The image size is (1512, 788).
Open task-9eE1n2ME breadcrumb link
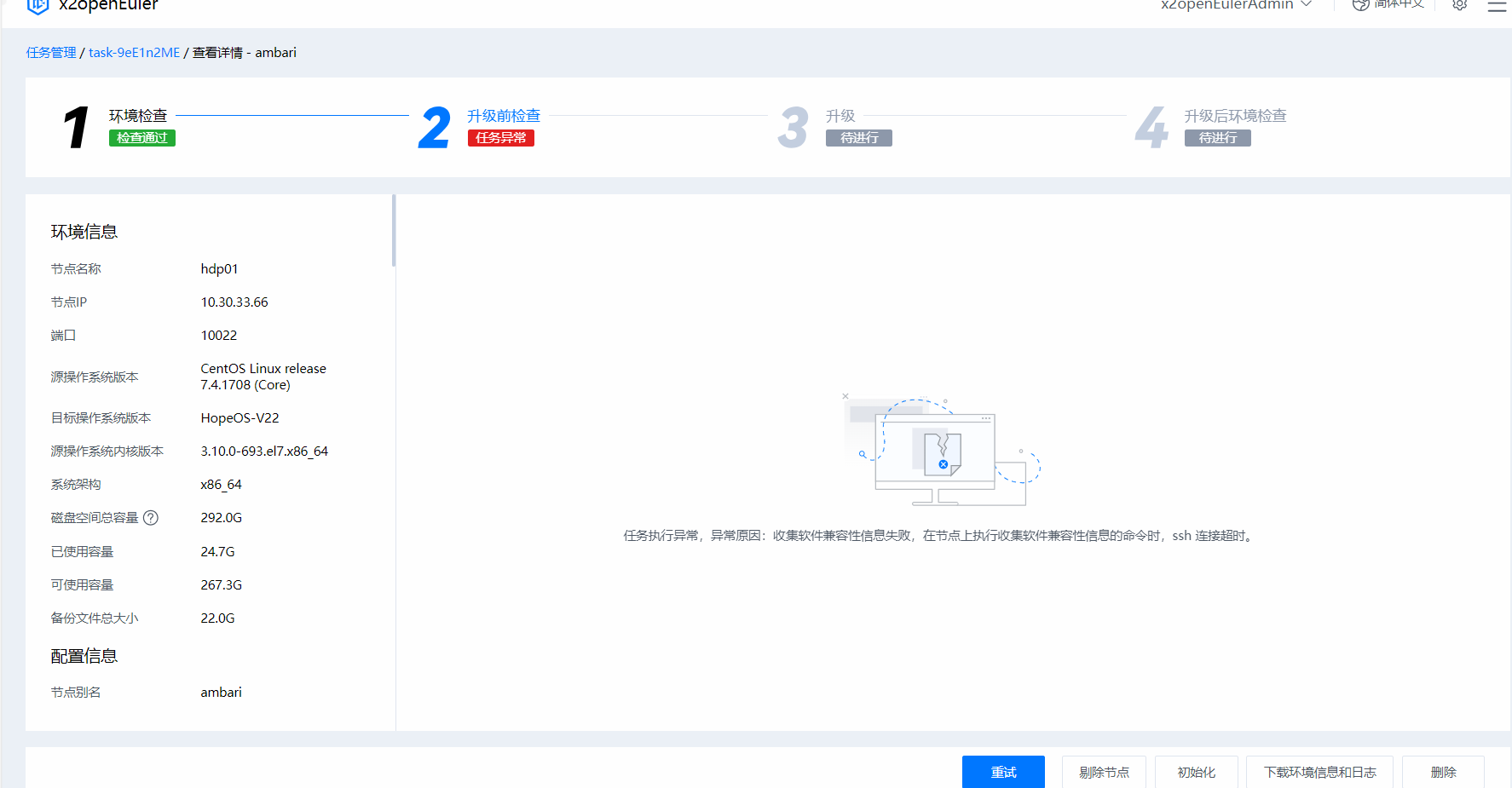(134, 53)
